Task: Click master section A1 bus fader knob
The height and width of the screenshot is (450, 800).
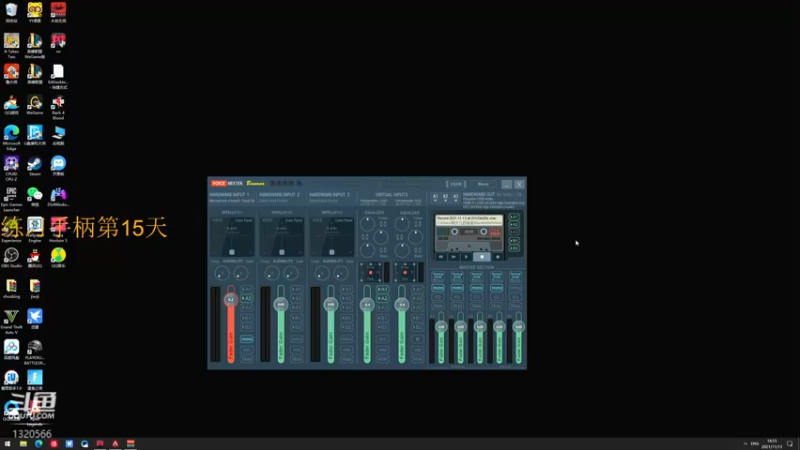Action: pyautogui.click(x=441, y=327)
